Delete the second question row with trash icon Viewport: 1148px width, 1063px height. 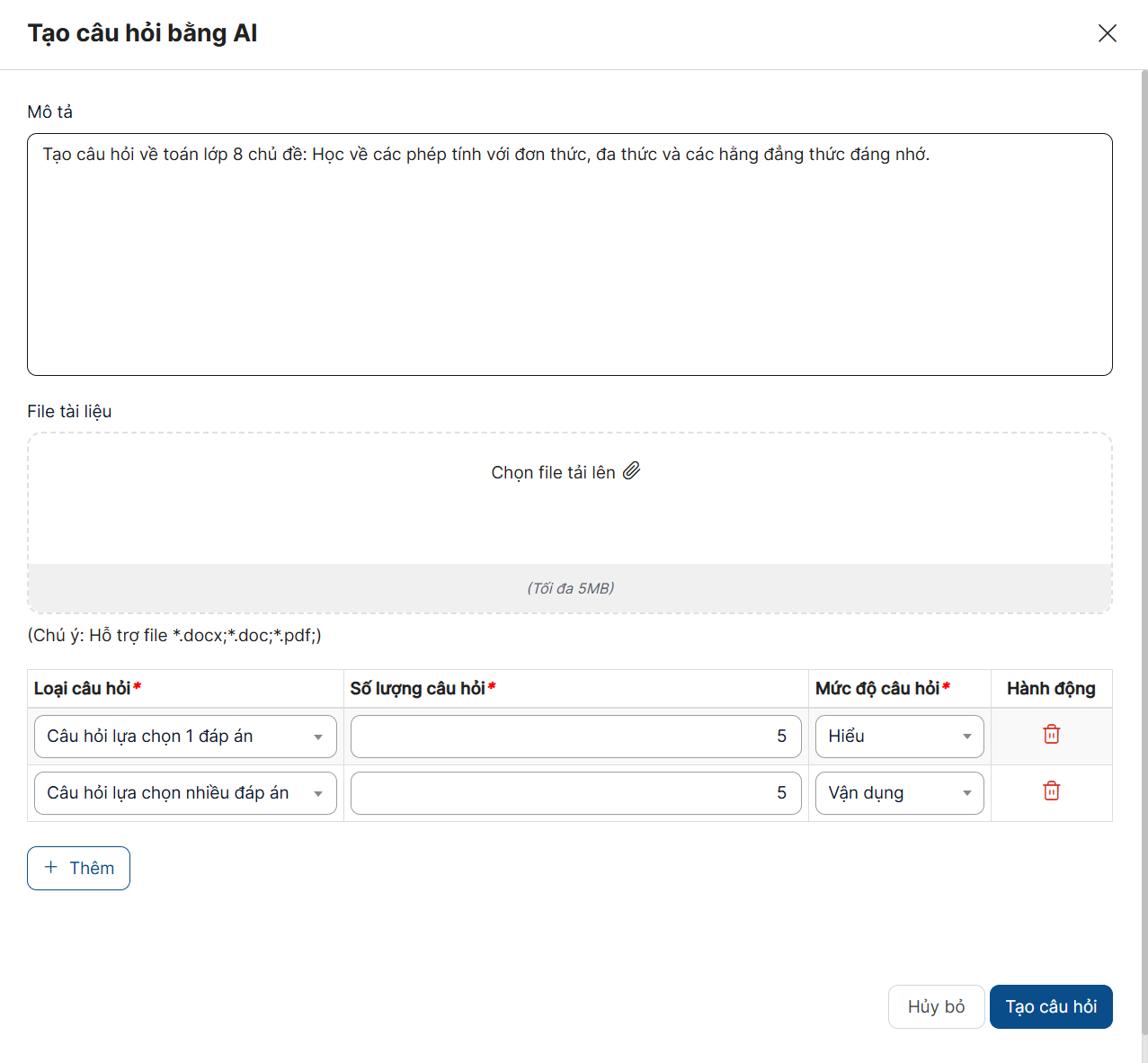pyautogui.click(x=1051, y=791)
